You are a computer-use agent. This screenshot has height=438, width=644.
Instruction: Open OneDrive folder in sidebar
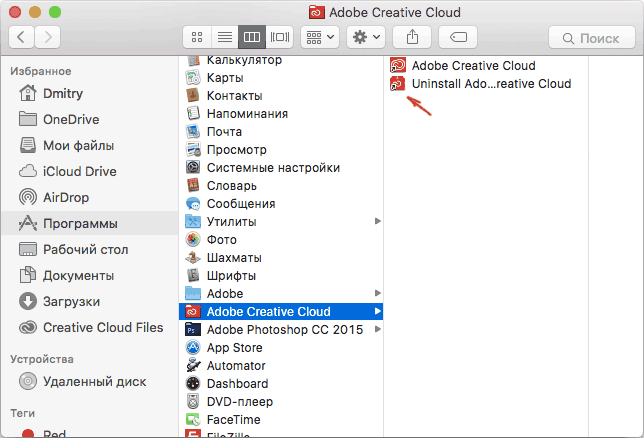tap(90, 120)
